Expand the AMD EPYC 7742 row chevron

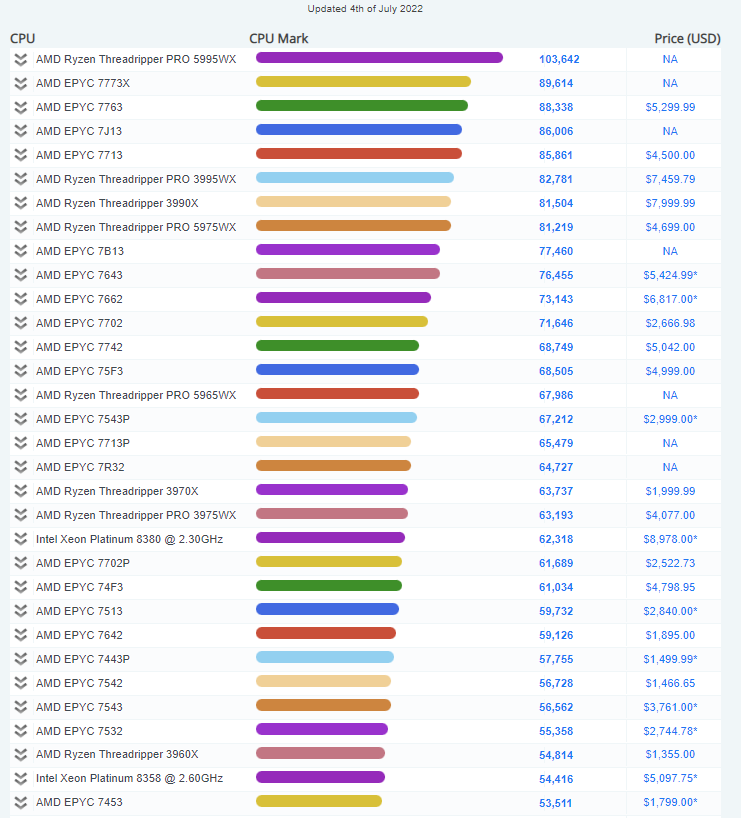21,347
